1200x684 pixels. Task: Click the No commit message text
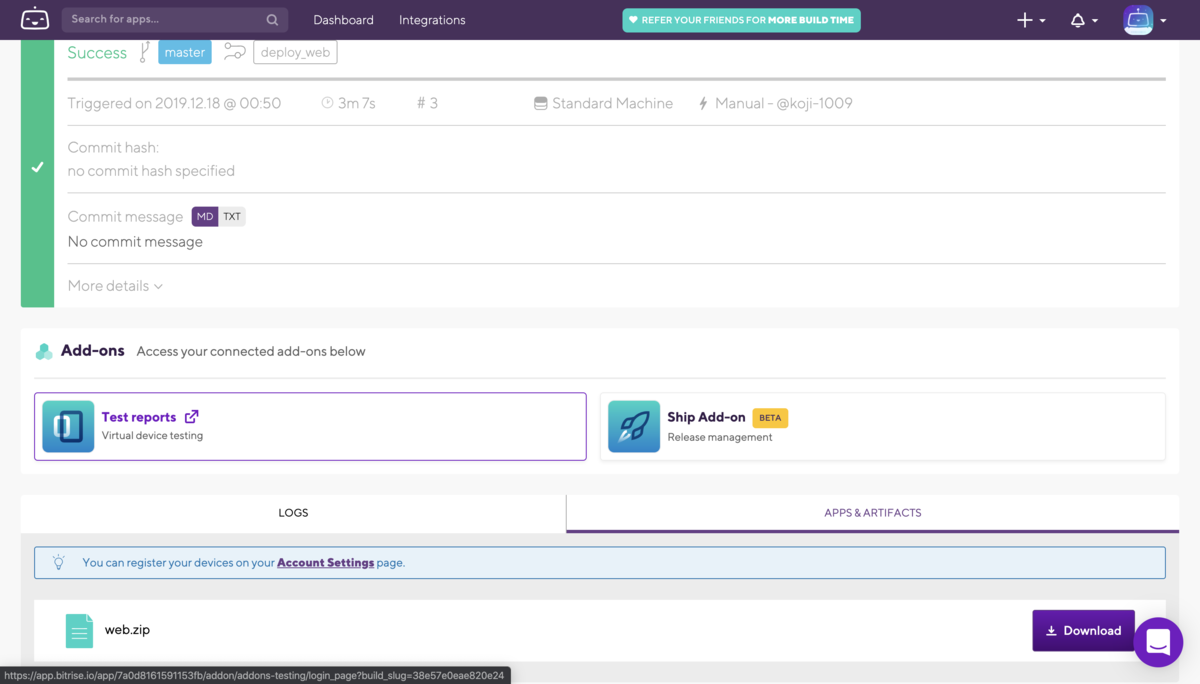click(x=135, y=242)
